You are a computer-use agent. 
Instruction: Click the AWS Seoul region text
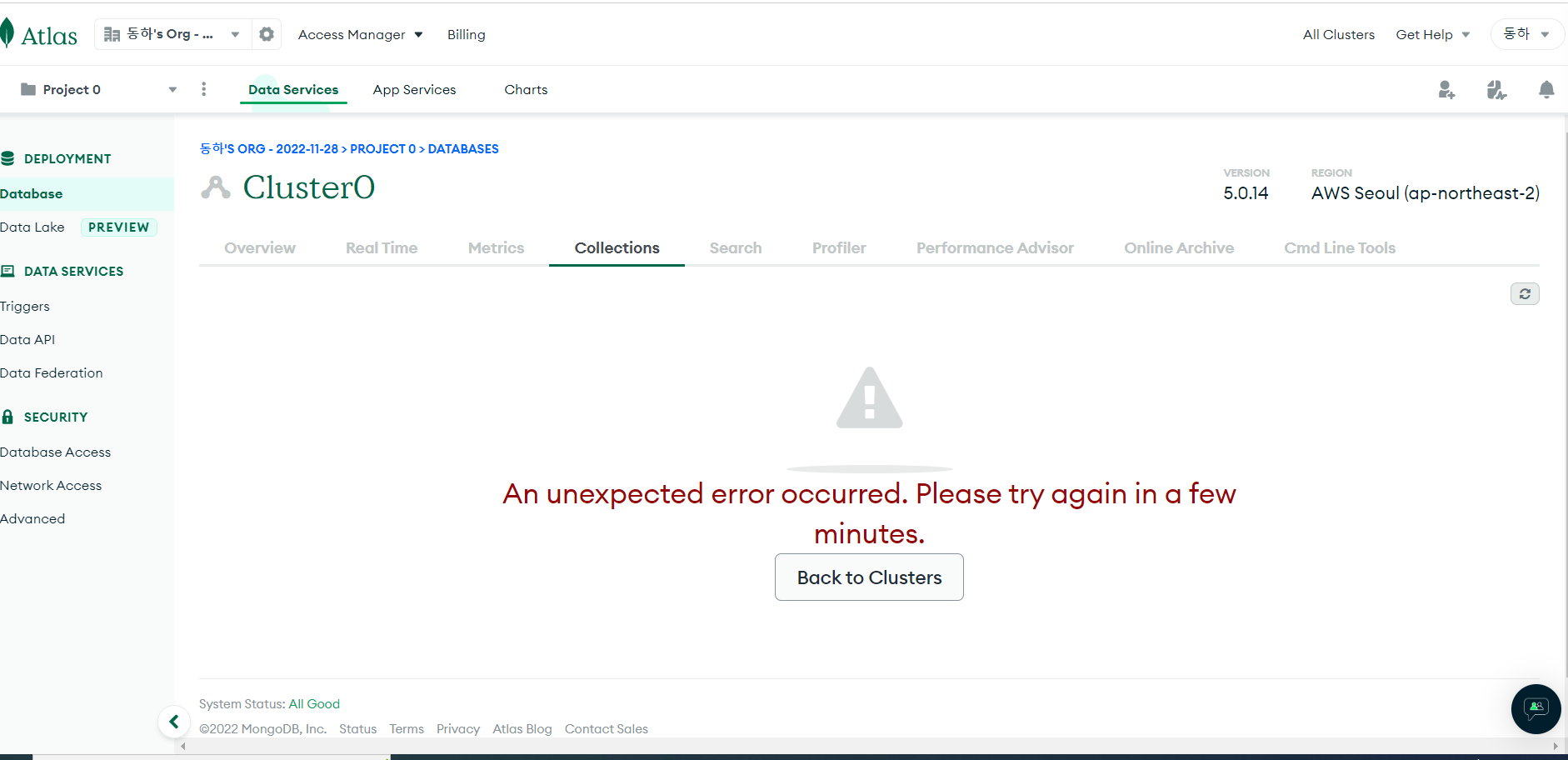pos(1426,192)
